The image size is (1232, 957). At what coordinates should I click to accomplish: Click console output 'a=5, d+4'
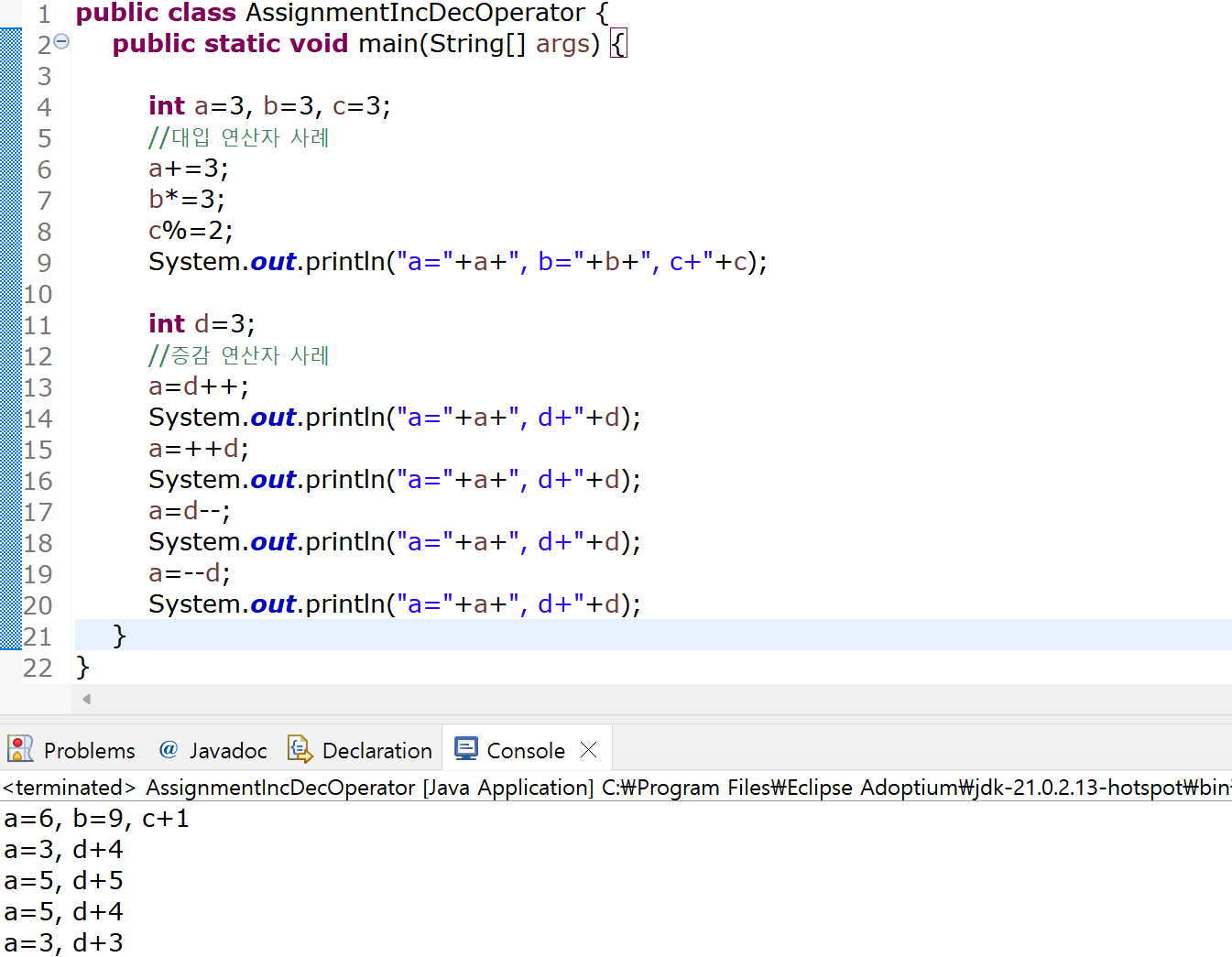(63, 911)
